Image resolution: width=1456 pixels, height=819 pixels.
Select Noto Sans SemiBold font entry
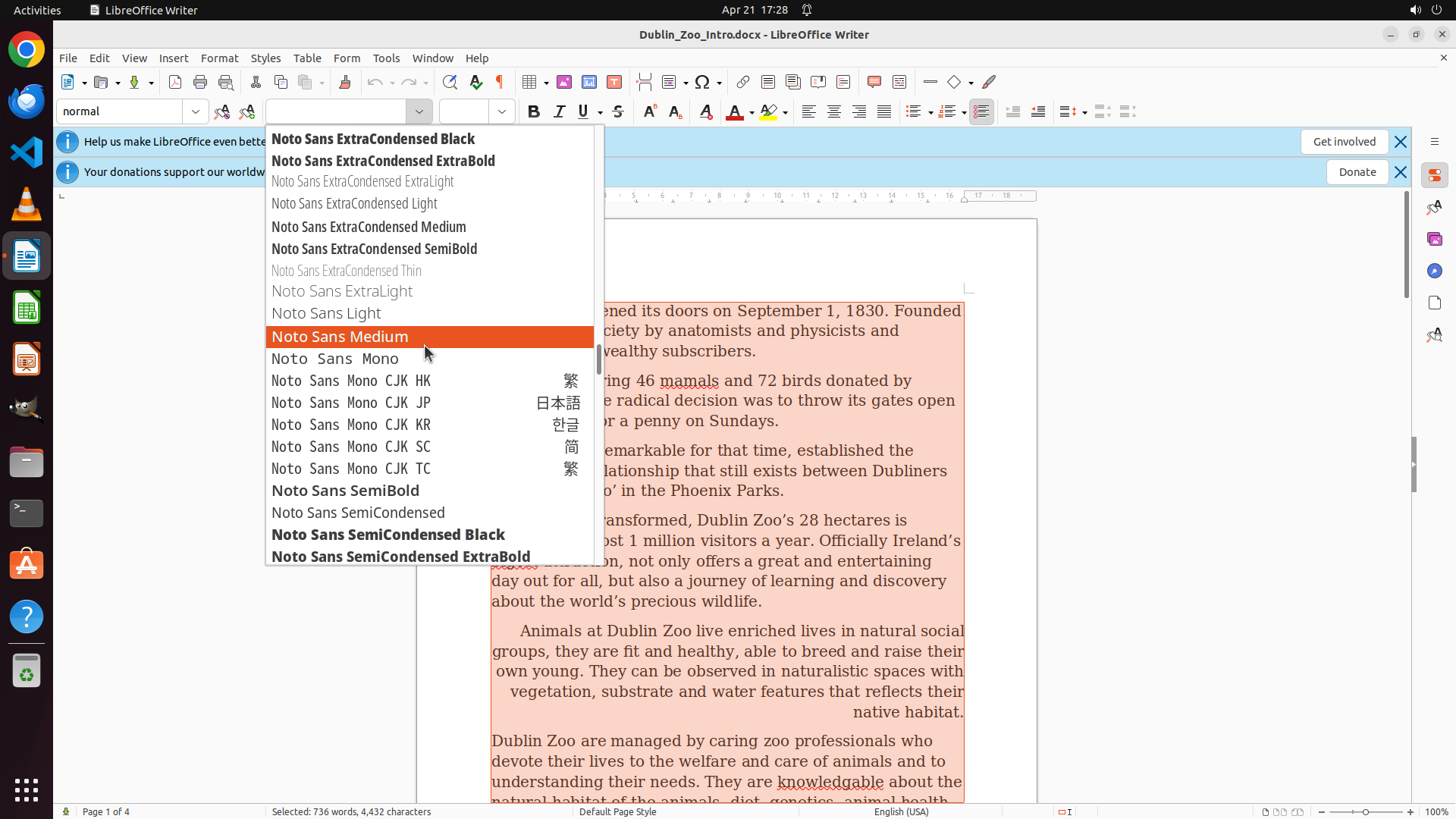pyautogui.click(x=346, y=491)
